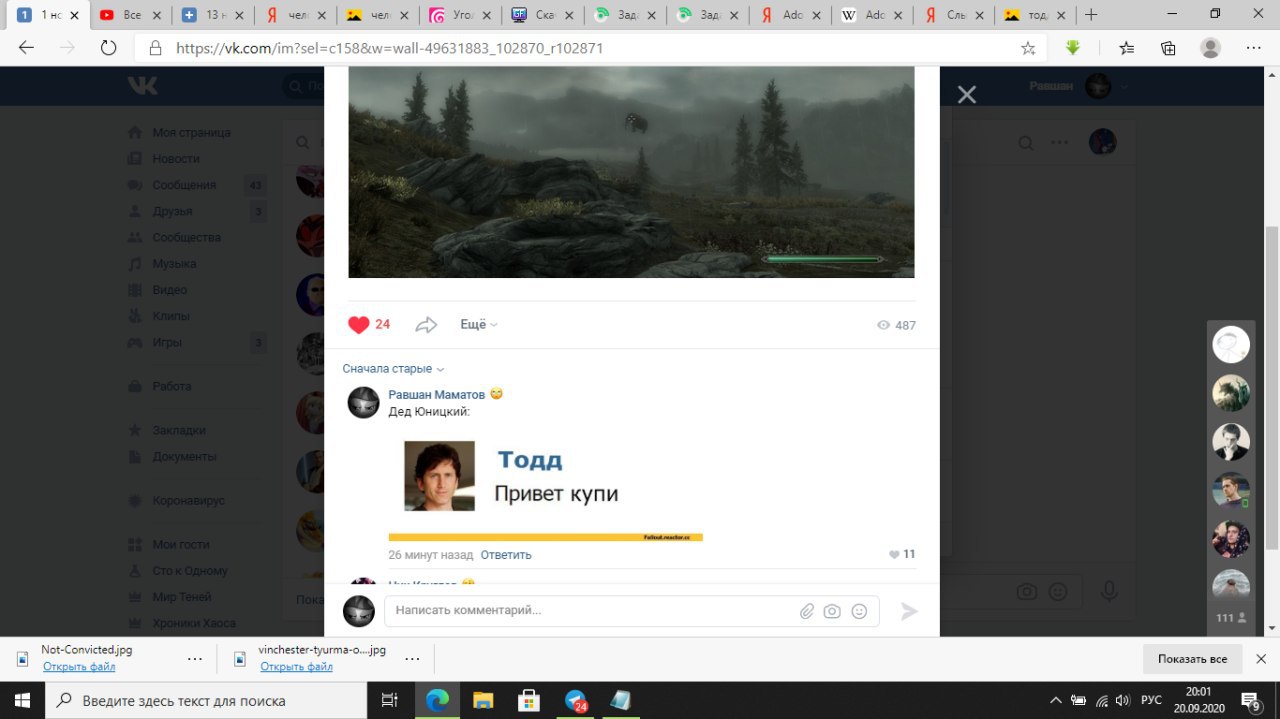Screen dimensions: 1280x719
Task: Add photo via camera icon in comment box
Action: tap(832, 611)
